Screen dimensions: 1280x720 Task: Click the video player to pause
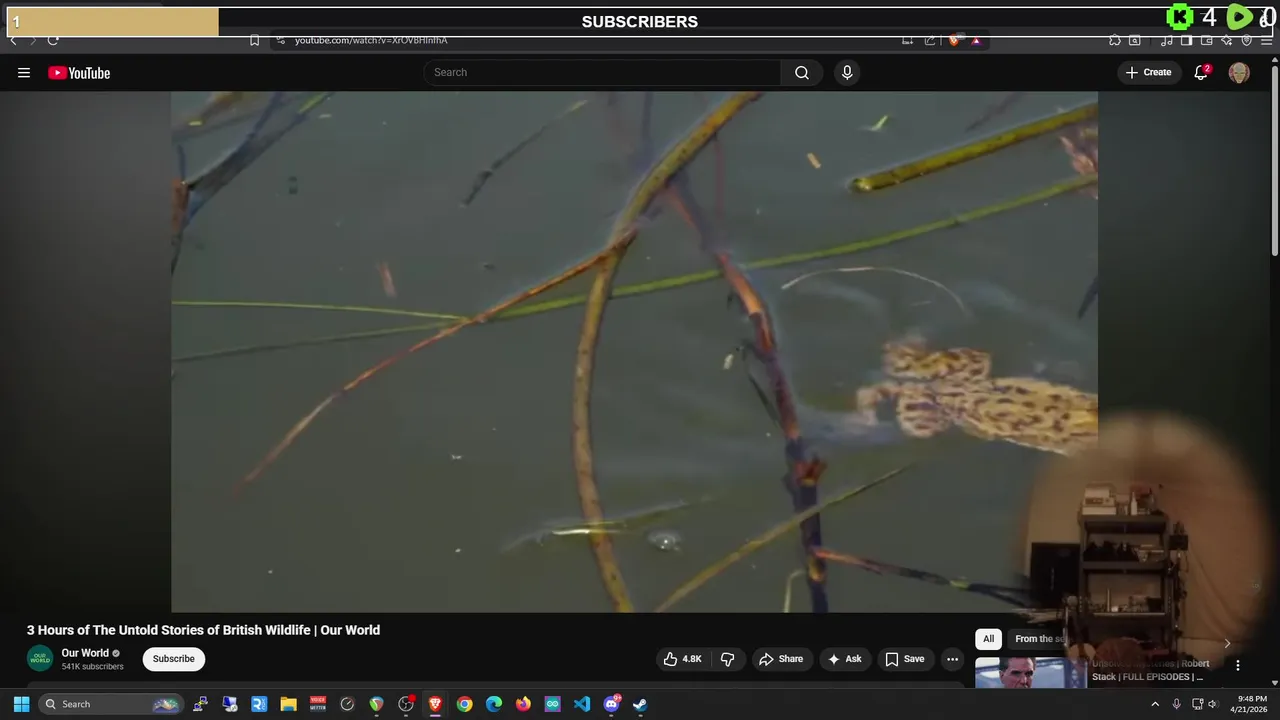click(634, 351)
